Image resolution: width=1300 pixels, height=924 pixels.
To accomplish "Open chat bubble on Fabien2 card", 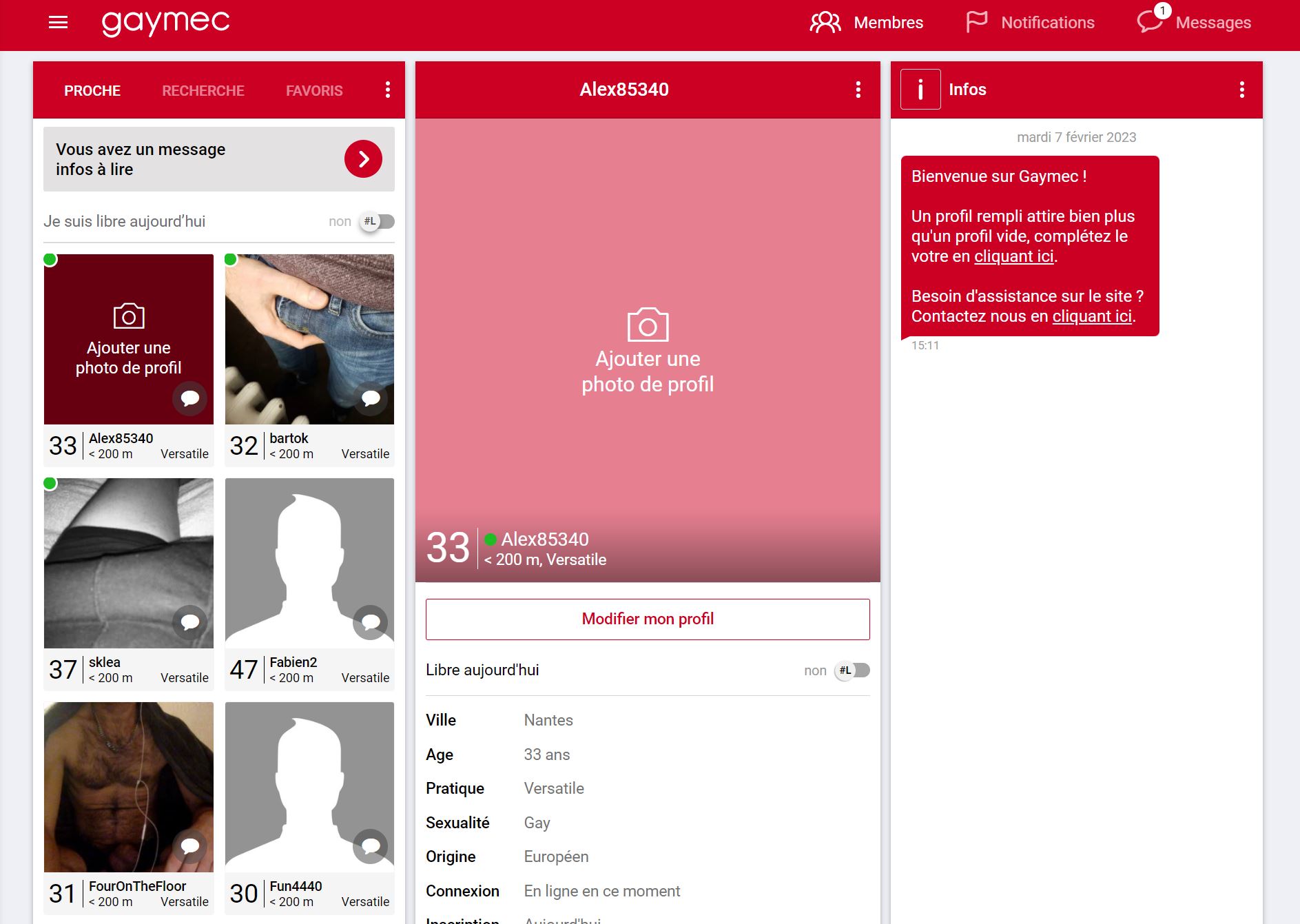I will click(371, 622).
